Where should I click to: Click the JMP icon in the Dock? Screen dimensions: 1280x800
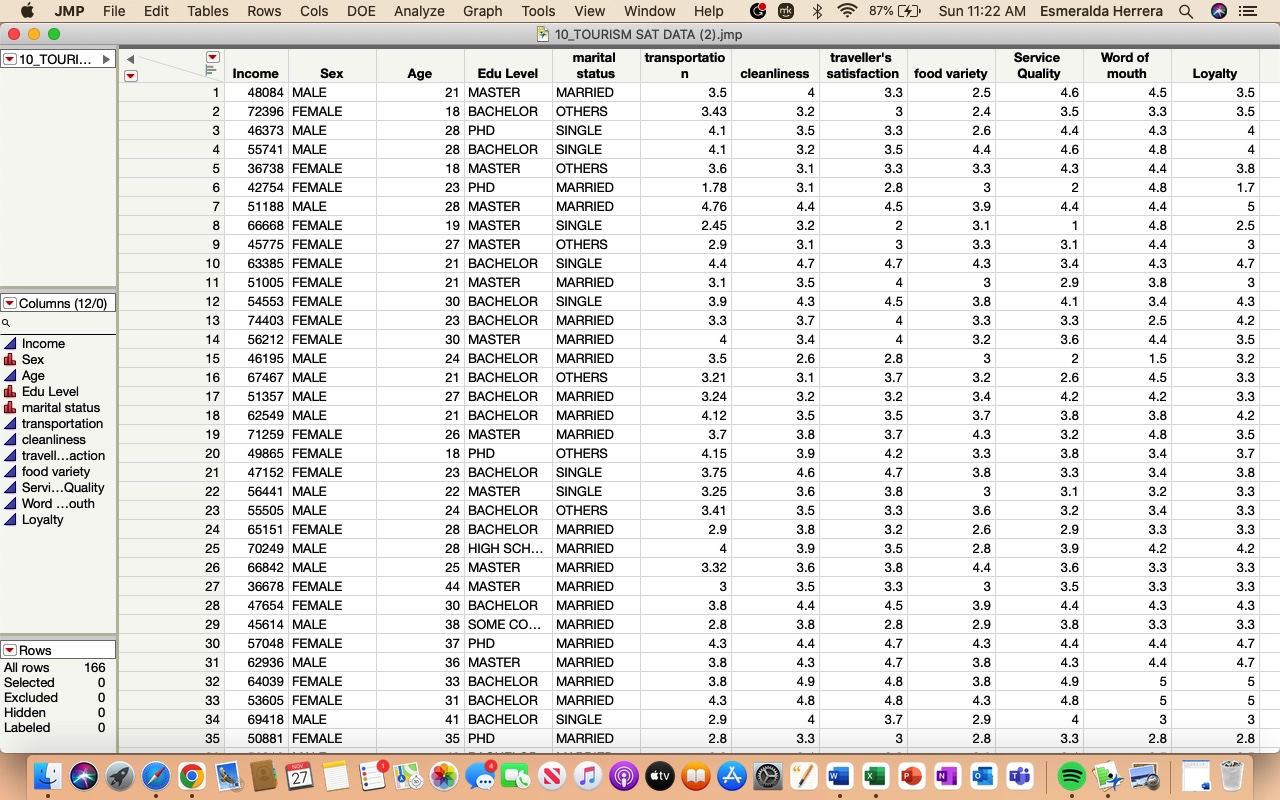click(1108, 778)
